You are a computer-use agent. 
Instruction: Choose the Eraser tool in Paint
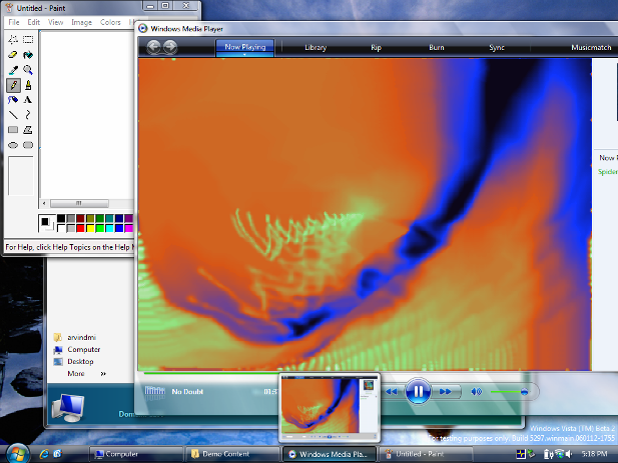coord(13,55)
